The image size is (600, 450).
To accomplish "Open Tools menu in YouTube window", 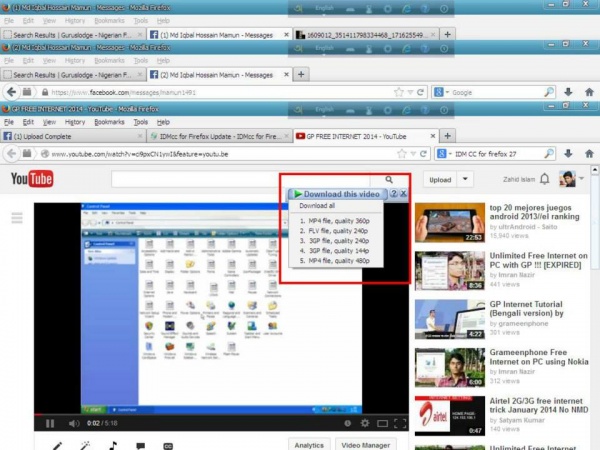I will 141,122.
